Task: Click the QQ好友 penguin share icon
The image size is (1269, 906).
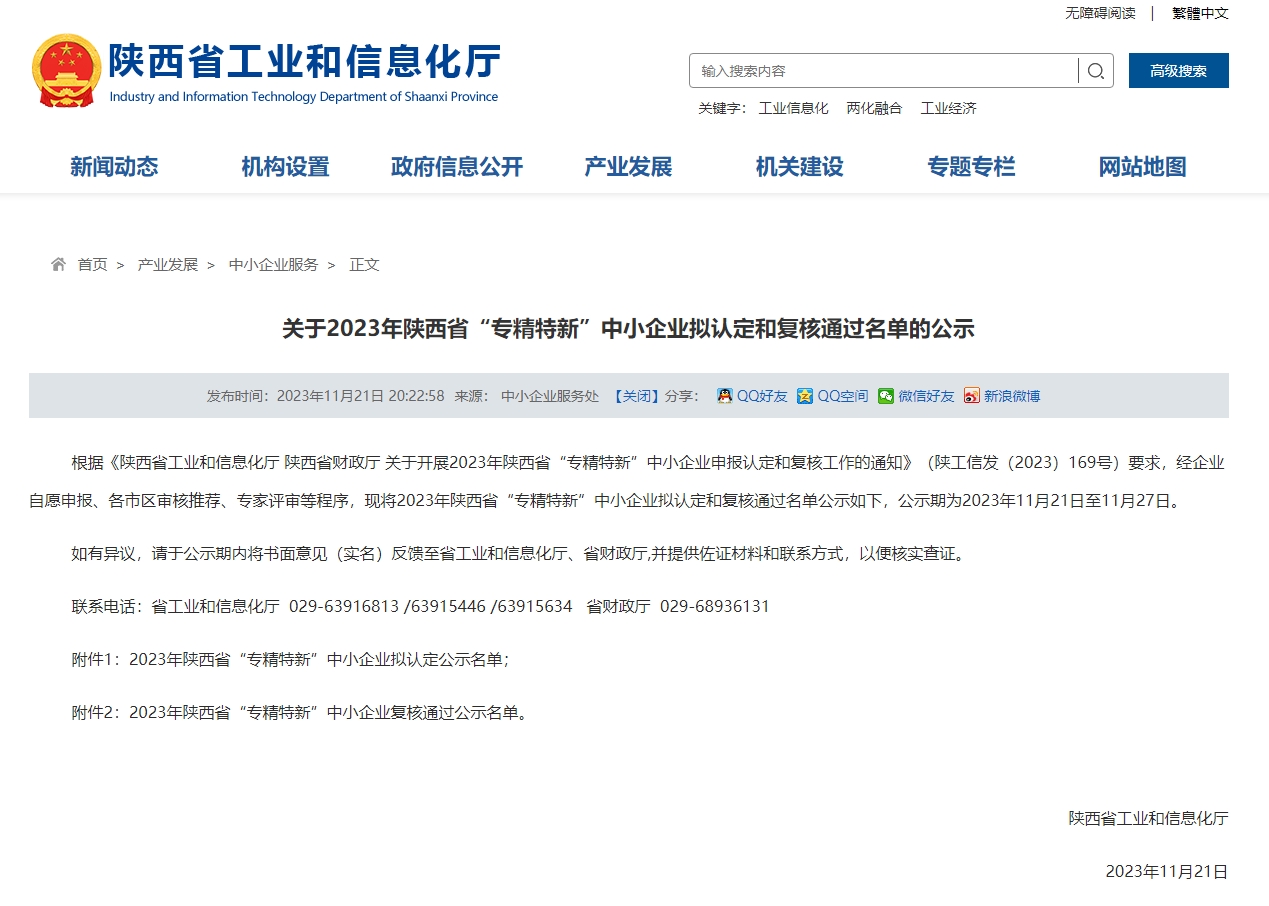Action: coord(725,396)
